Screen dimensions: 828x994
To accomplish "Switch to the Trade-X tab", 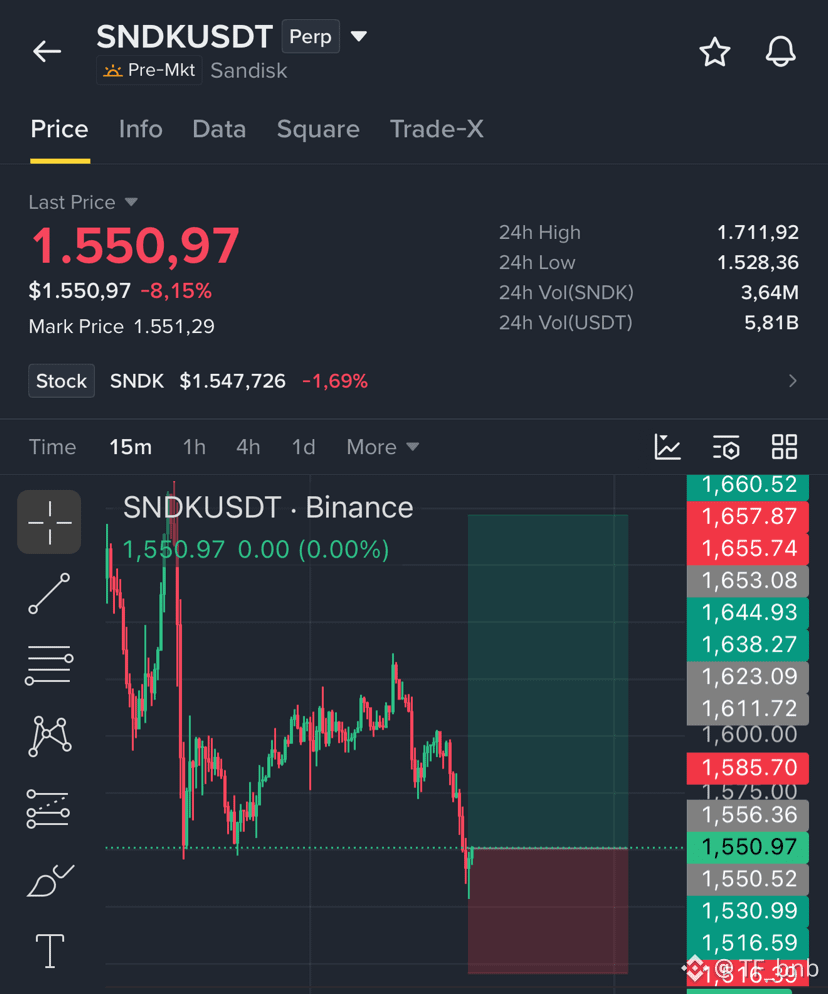I will 436,129.
